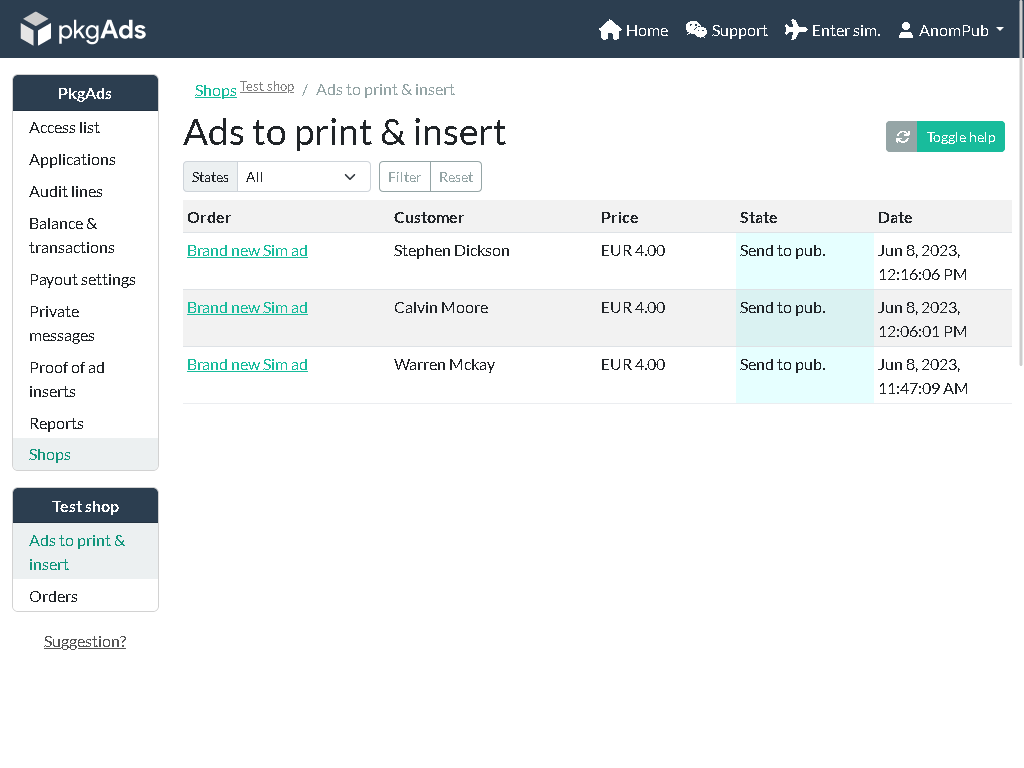Click the Shops breadcrumb link
The image size is (1024, 768).
[x=215, y=91]
